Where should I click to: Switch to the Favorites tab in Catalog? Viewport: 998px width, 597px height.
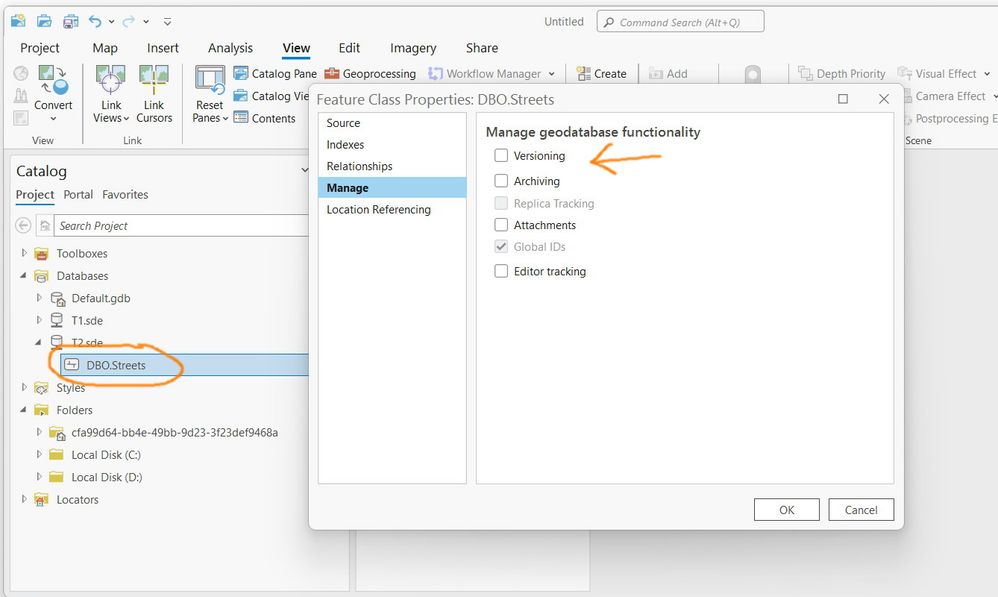[x=125, y=195]
